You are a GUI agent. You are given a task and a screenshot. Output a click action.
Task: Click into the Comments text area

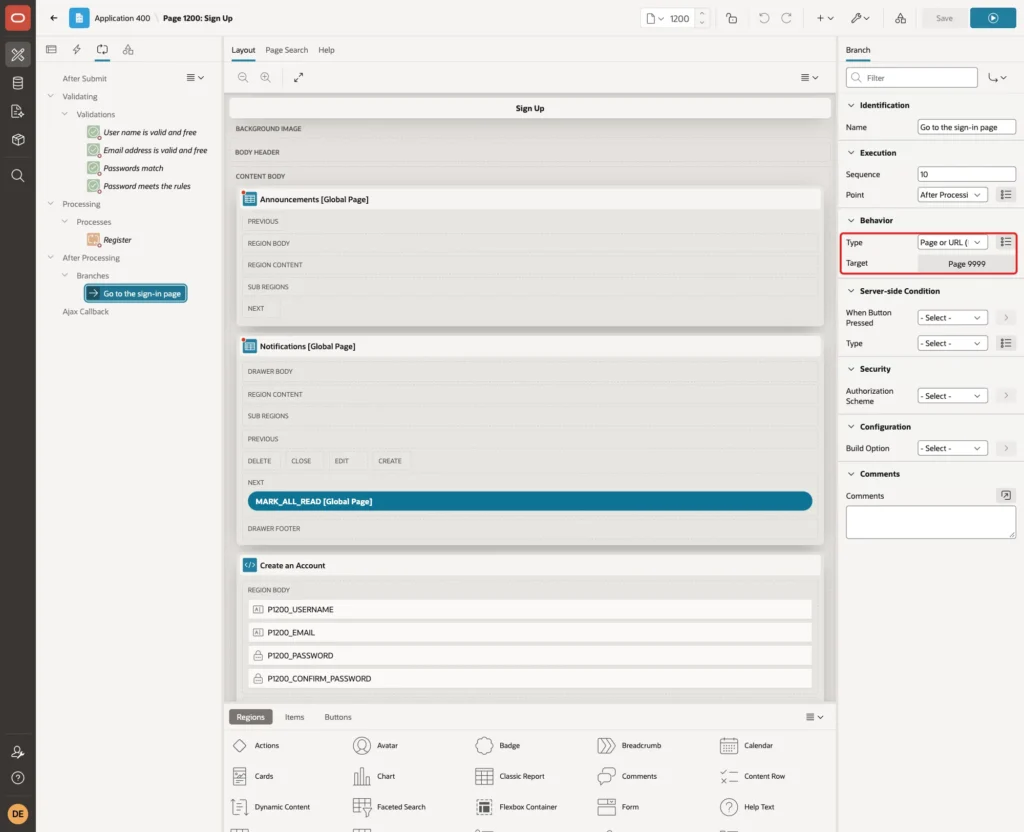tap(931, 522)
